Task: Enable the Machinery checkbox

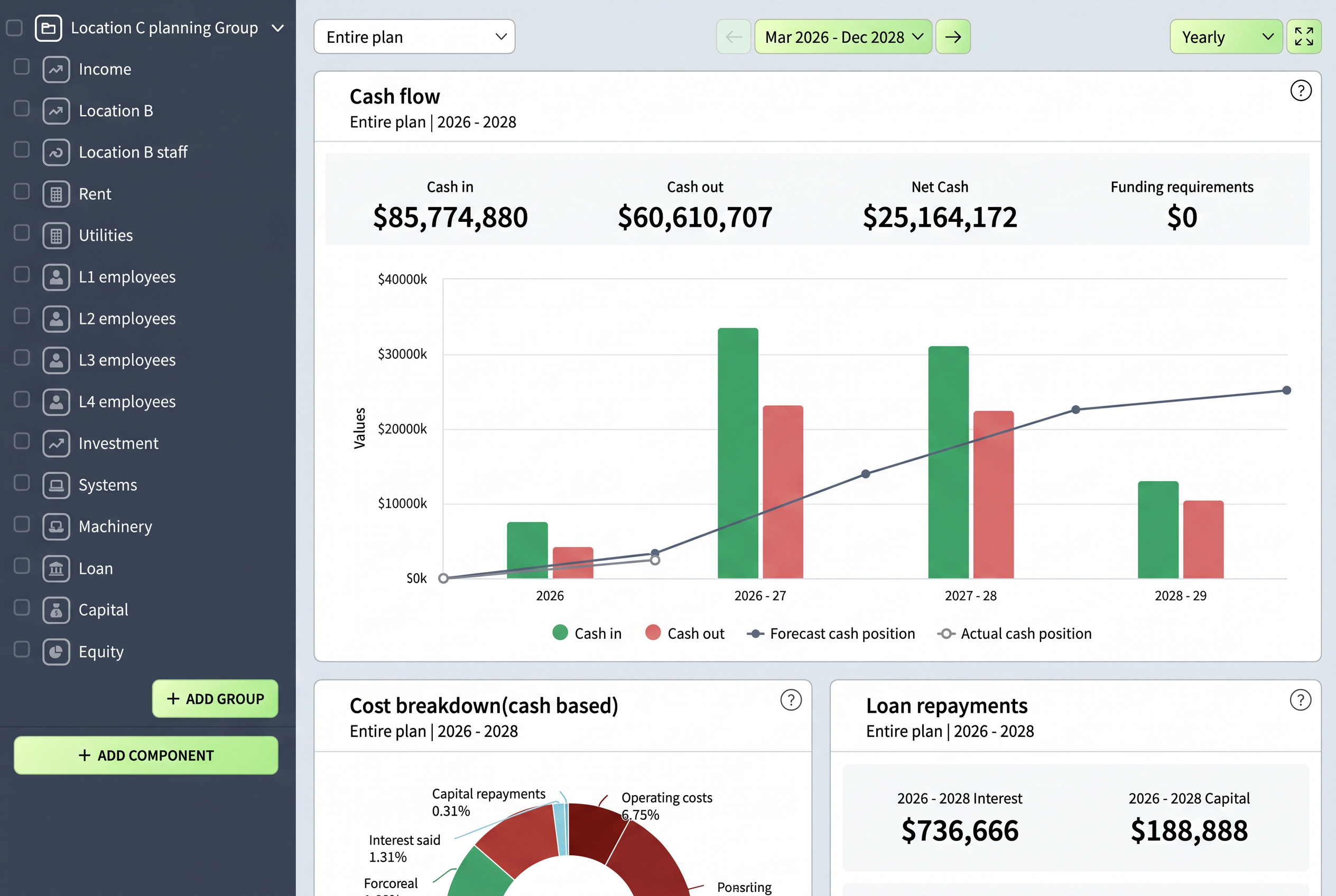Action: [x=22, y=525]
